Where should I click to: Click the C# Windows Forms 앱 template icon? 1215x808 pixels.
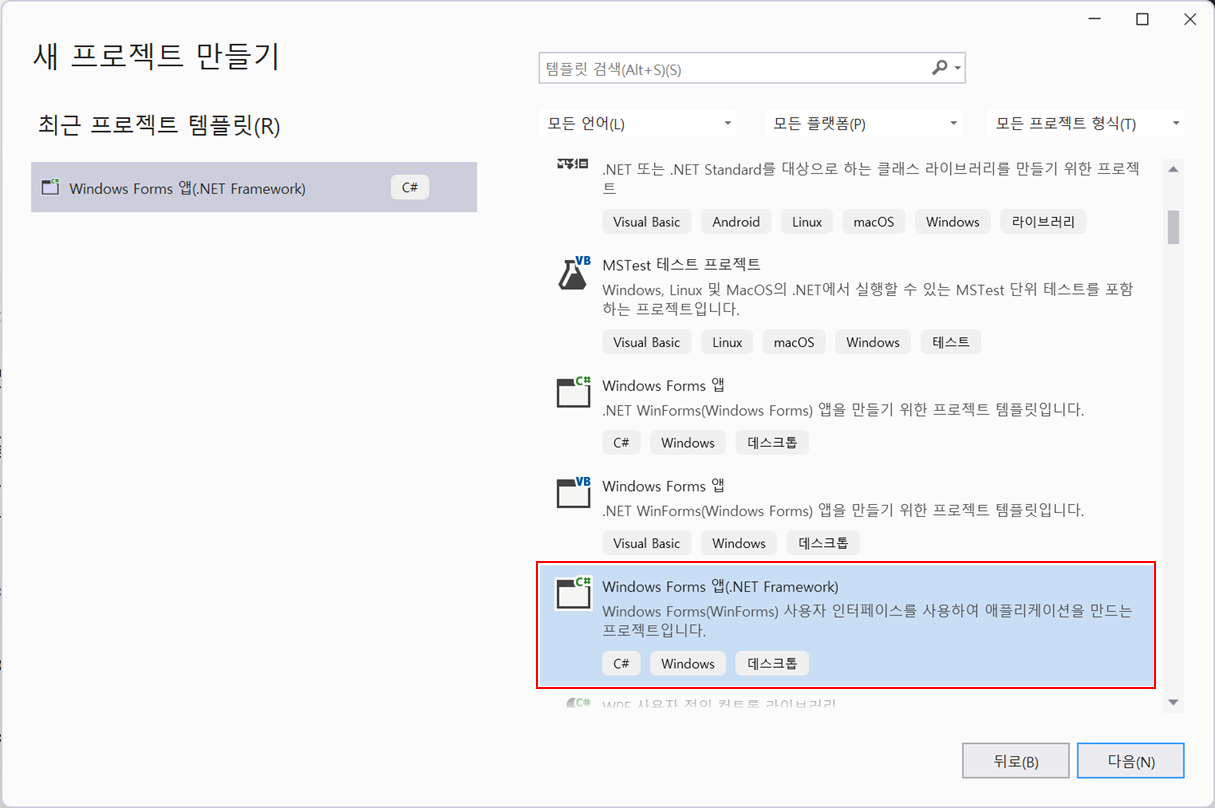[573, 391]
